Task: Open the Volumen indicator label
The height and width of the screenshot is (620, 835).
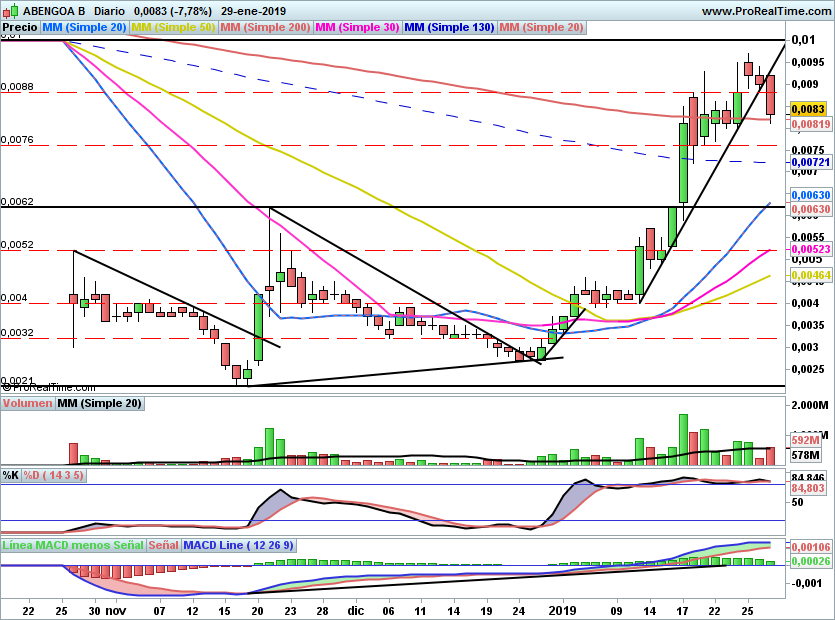Action: (x=27, y=404)
